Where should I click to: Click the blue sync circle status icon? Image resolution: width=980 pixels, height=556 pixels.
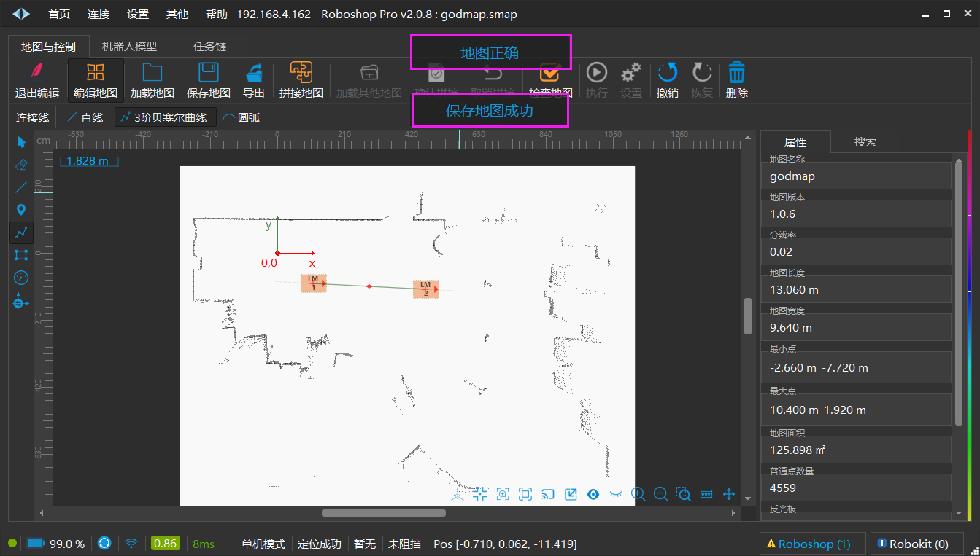click(104, 543)
